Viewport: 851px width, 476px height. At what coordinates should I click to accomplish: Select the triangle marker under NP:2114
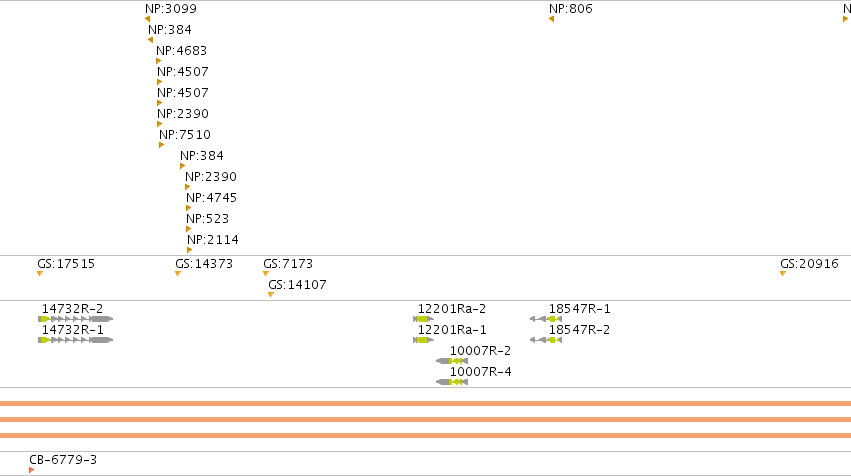(189, 250)
